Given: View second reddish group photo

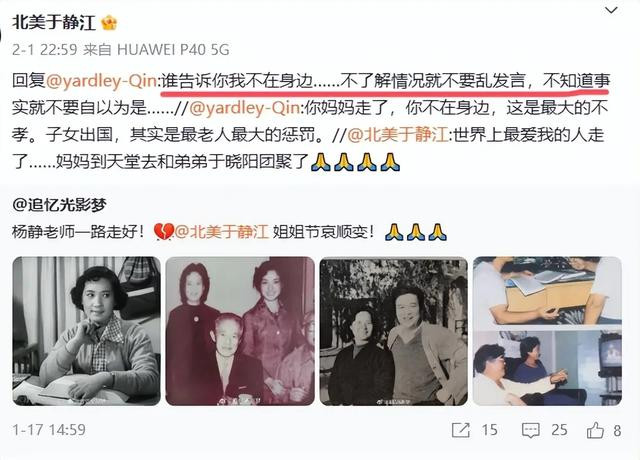Looking at the screenshot, I should coord(240,331).
